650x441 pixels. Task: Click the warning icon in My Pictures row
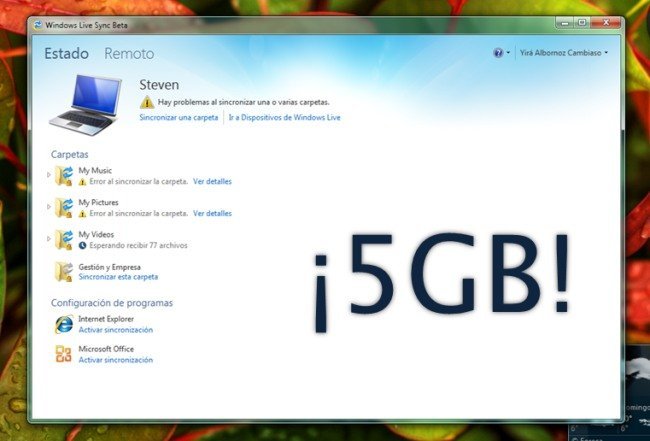point(82,213)
